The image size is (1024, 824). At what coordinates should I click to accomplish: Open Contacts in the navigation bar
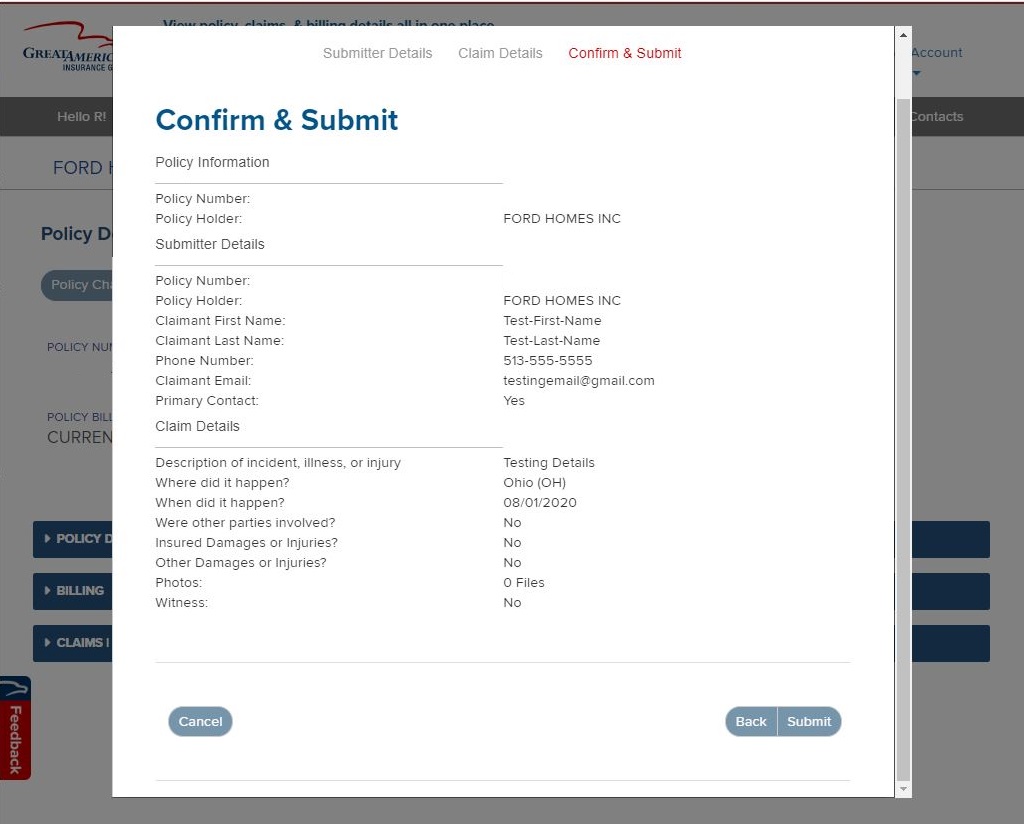(x=936, y=116)
